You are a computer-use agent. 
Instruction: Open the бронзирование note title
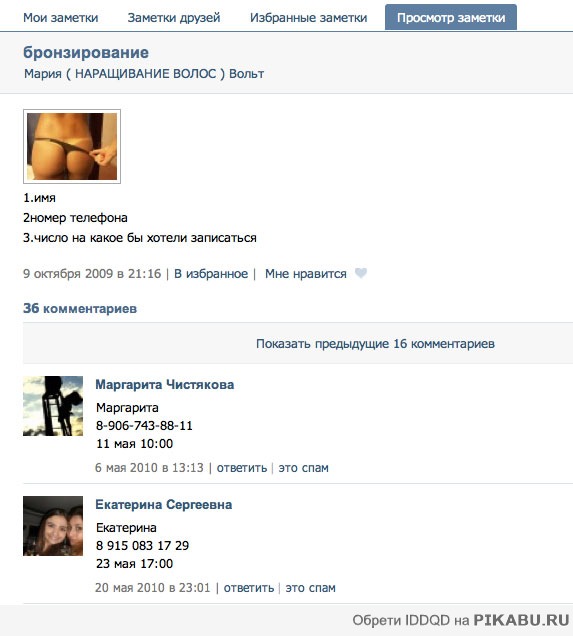point(86,52)
